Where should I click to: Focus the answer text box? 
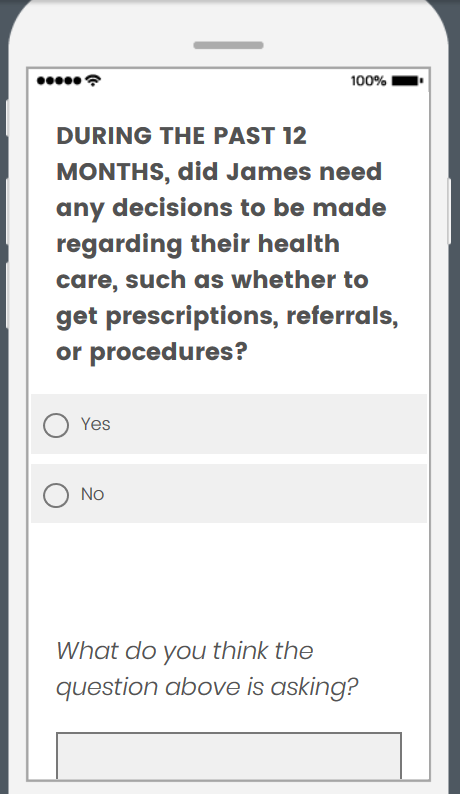(229, 756)
